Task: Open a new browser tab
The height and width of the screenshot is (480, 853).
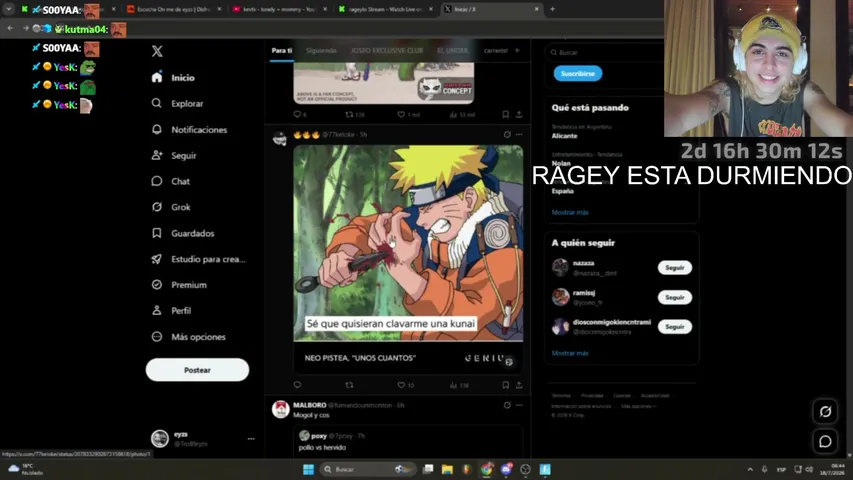Action: (x=552, y=9)
